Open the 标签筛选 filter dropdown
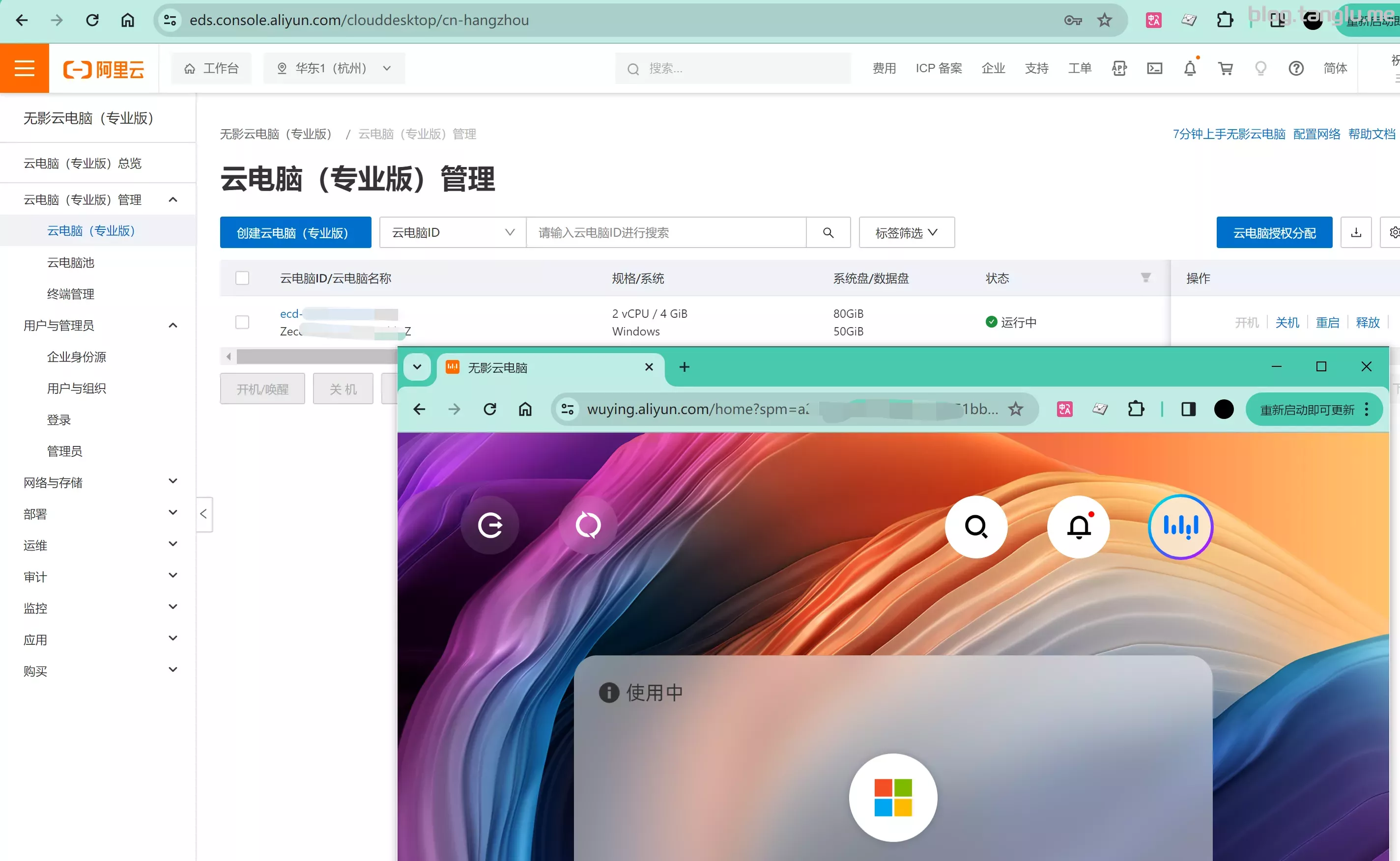The width and height of the screenshot is (1400, 861). click(x=906, y=232)
